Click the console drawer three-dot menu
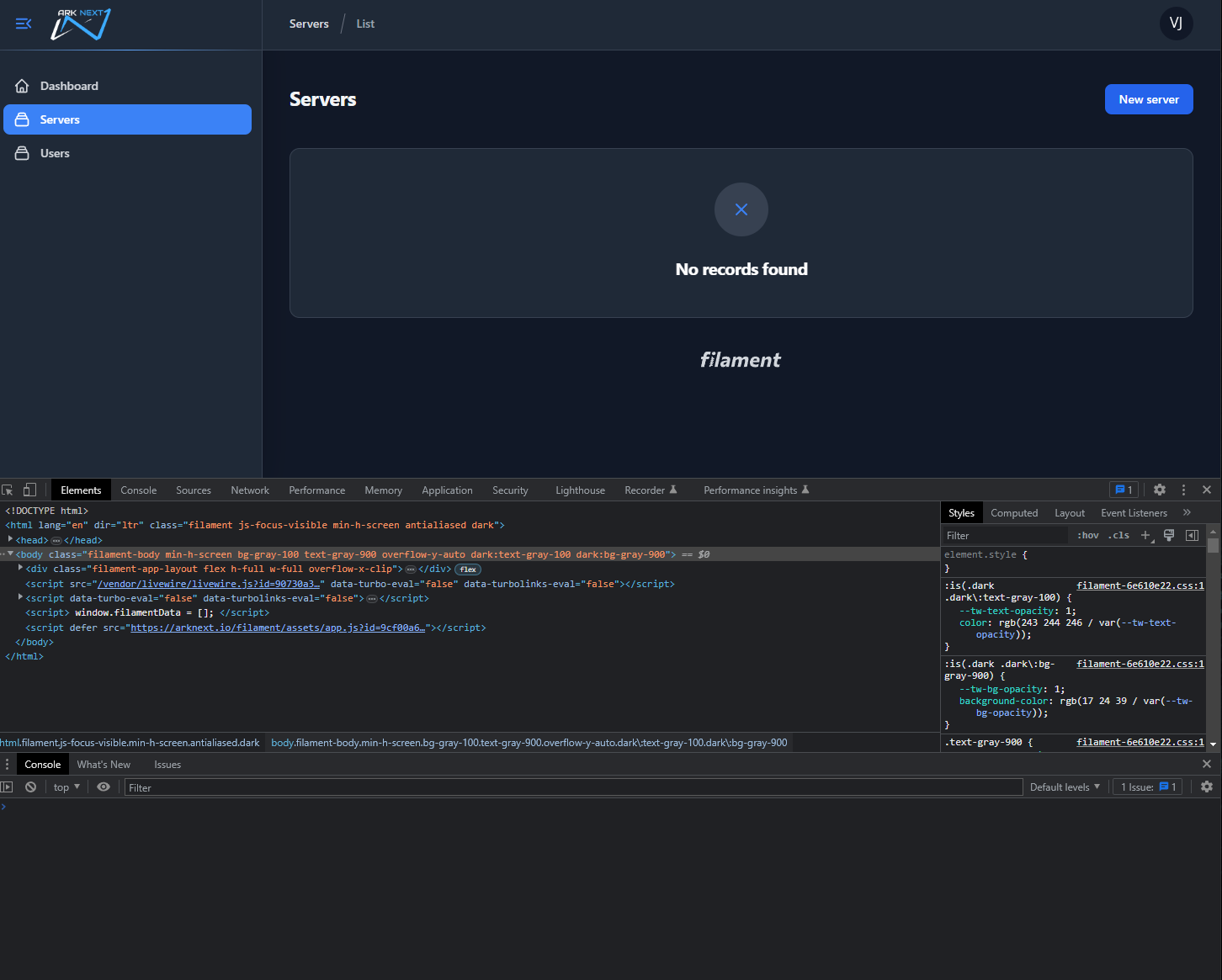The height and width of the screenshot is (980, 1222). coord(7,764)
